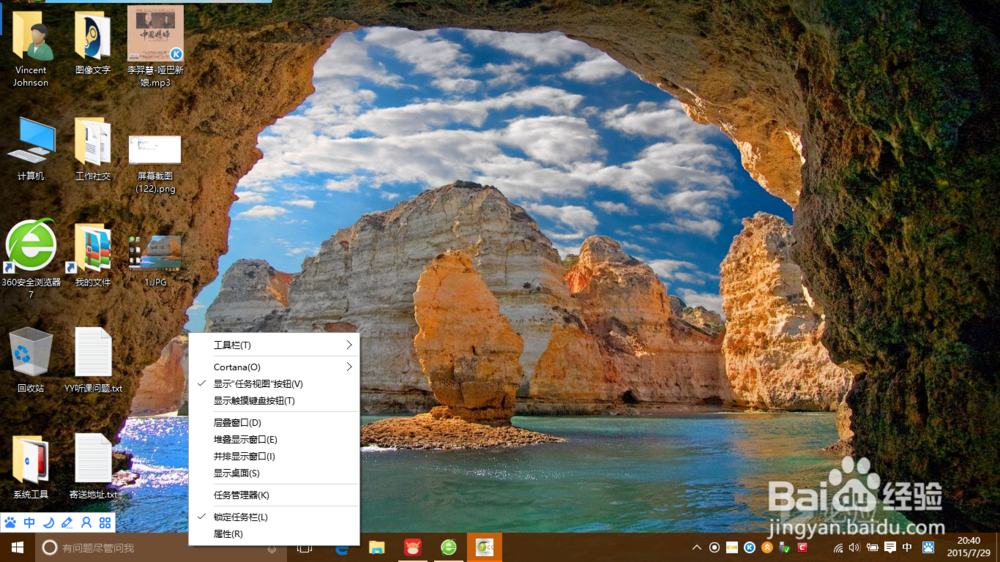Launch Microsoft Edge from taskbar

341,547
